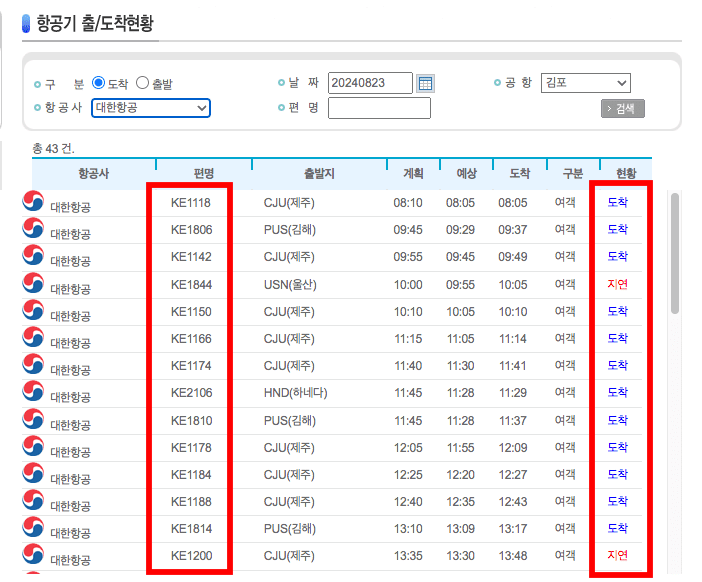This screenshot has height=582, width=702.
Task: Click flight number KE1806
Action: tap(192, 230)
